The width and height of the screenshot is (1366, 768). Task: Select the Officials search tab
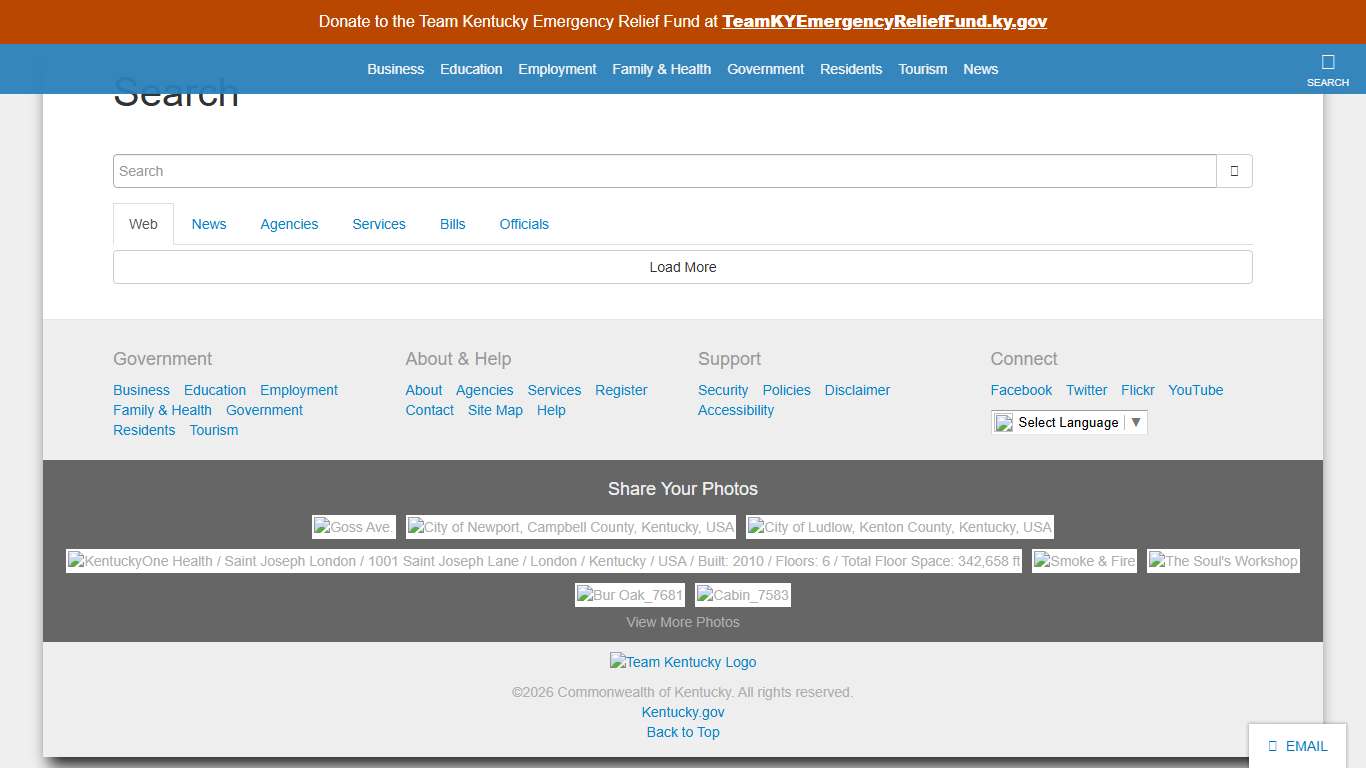click(524, 224)
